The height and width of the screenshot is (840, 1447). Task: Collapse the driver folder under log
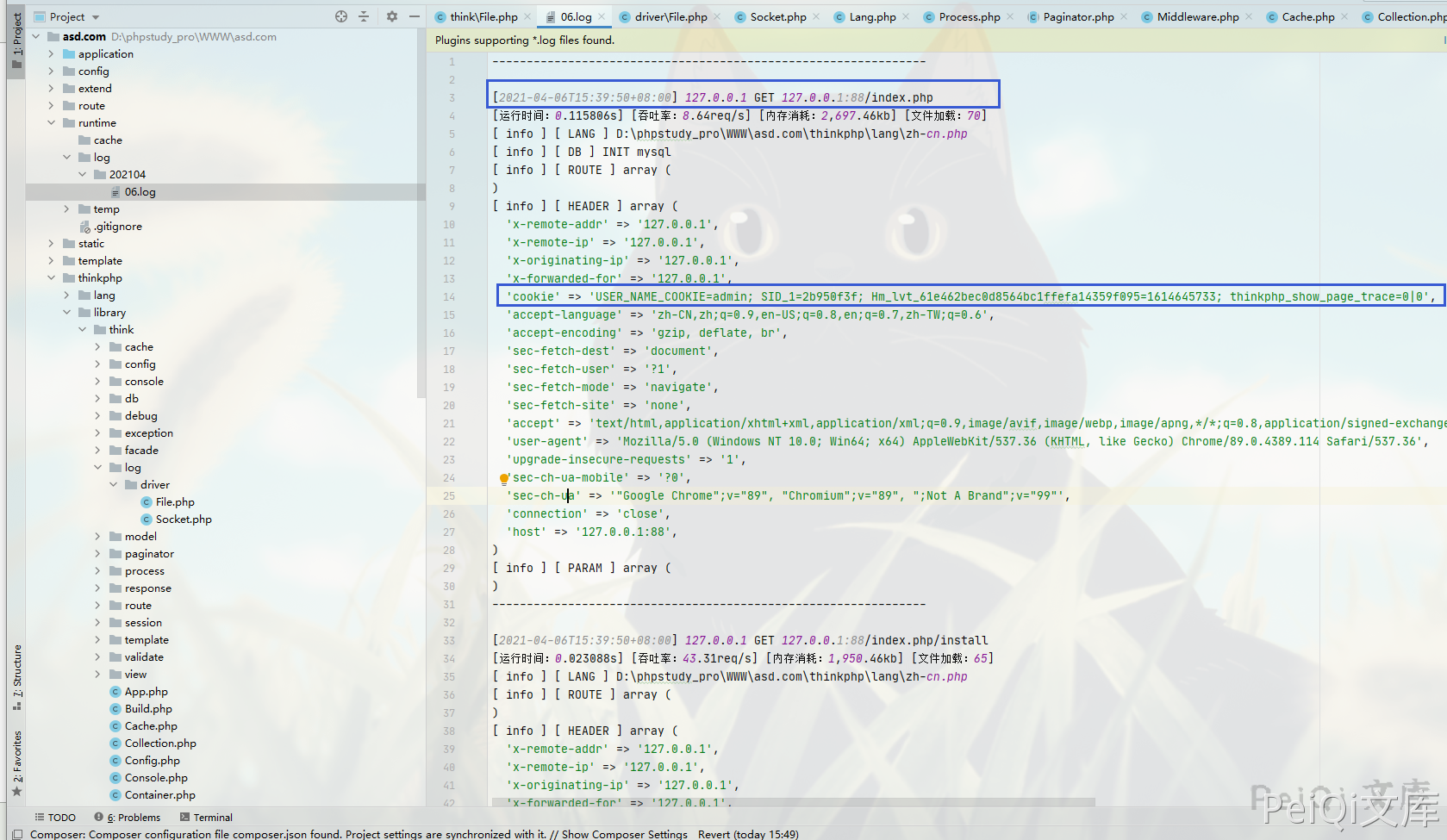click(x=113, y=485)
